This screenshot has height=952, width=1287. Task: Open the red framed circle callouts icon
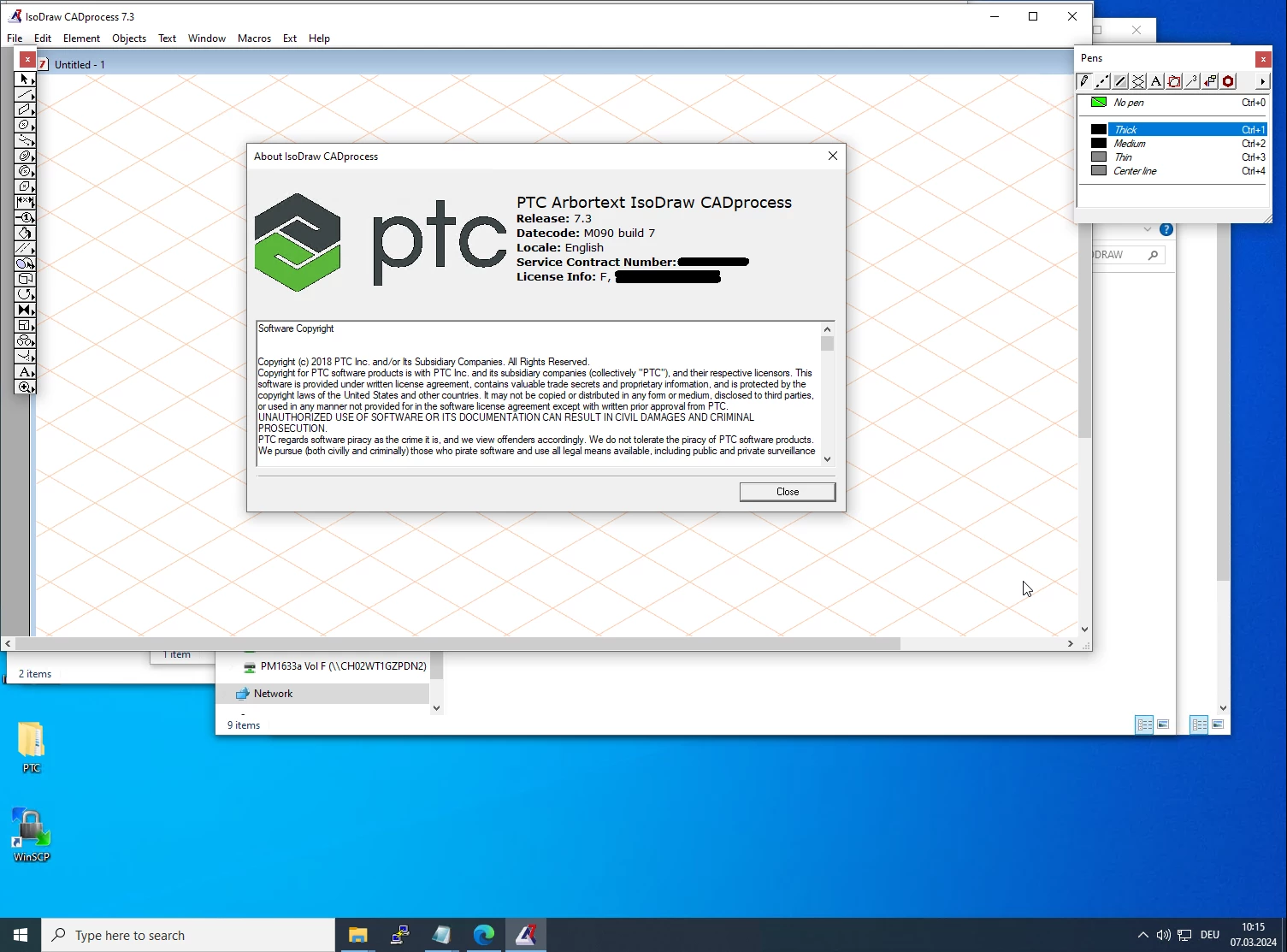pos(1174,81)
